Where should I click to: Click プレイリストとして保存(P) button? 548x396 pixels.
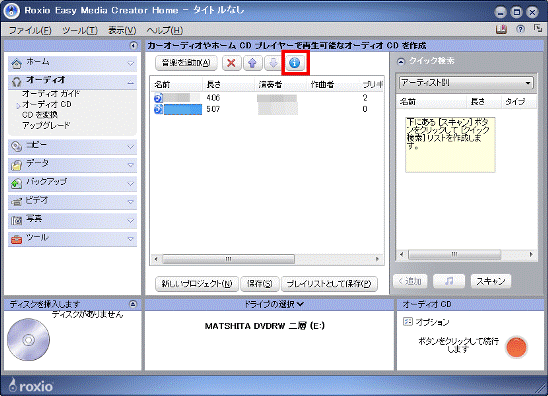click(329, 283)
